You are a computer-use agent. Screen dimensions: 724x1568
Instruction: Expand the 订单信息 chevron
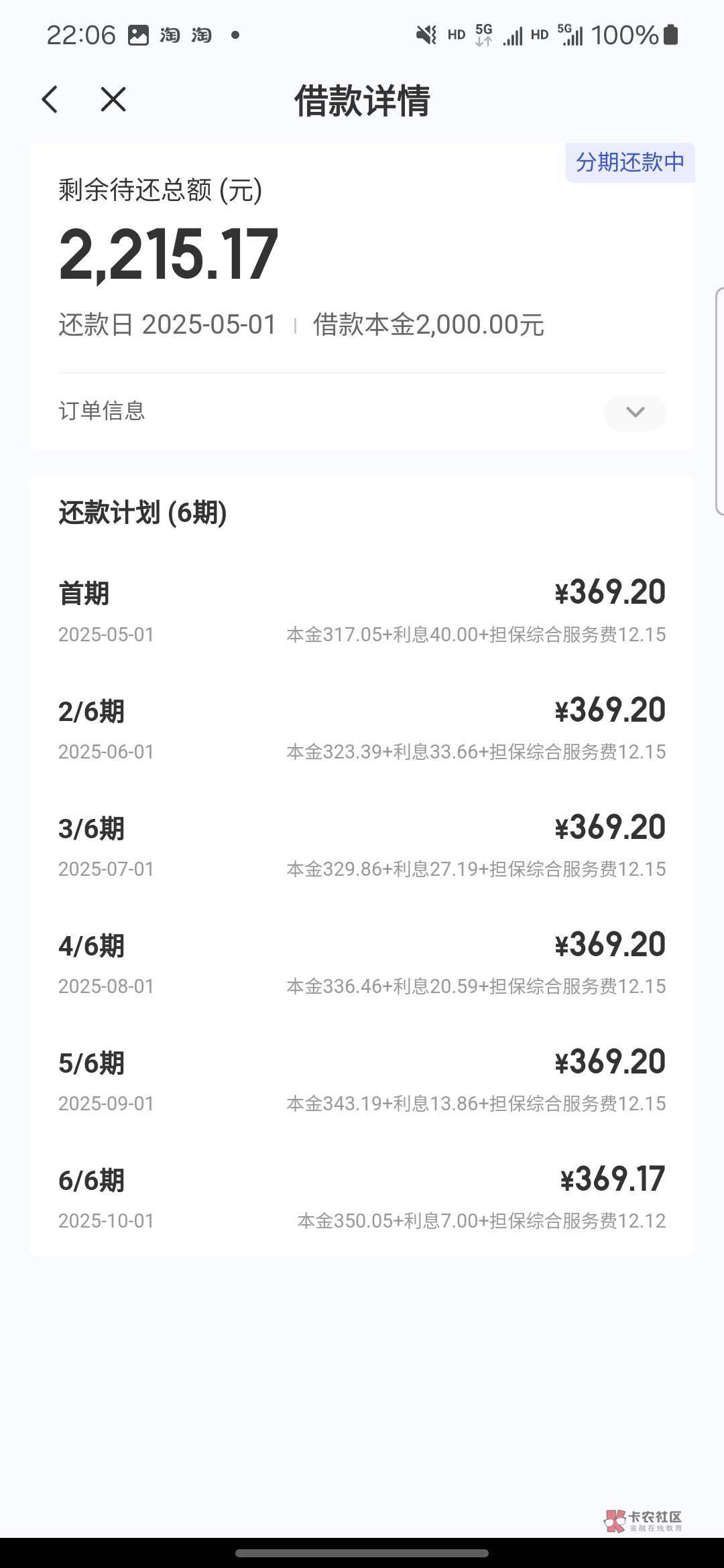634,412
